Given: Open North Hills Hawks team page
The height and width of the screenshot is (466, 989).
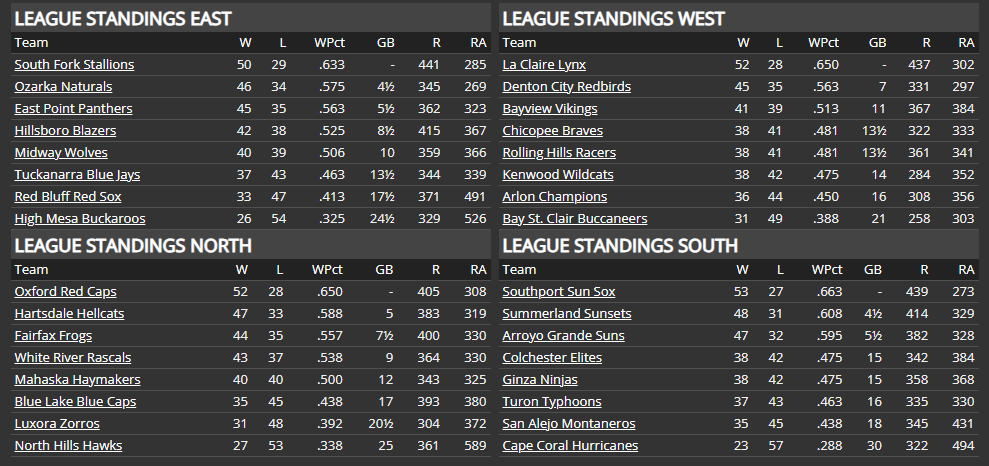Looking at the screenshot, I should click(x=68, y=446).
